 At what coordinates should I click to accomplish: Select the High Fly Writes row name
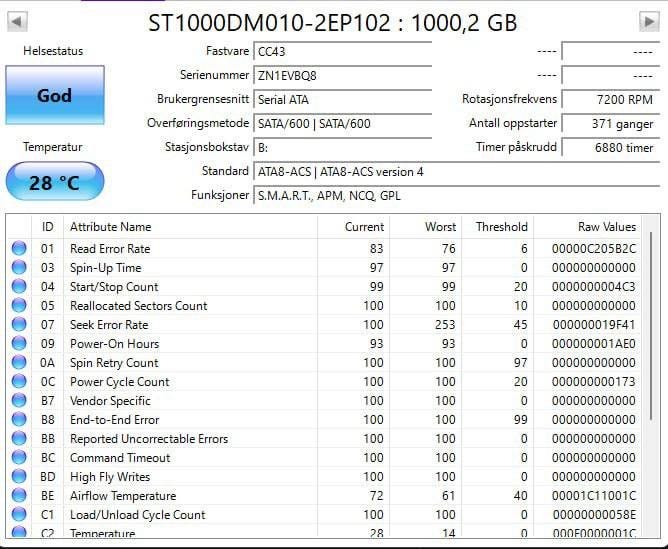tap(110, 477)
